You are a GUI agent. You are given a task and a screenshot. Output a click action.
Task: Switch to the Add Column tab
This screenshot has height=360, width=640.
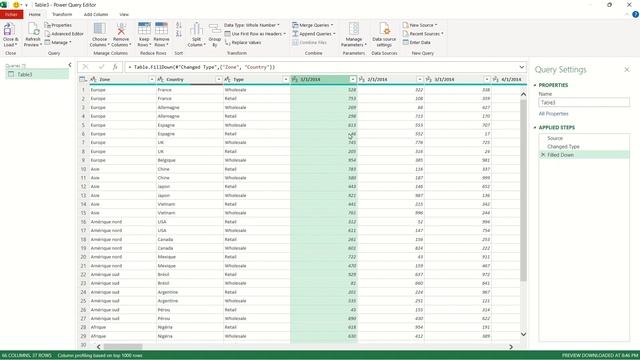coord(96,15)
